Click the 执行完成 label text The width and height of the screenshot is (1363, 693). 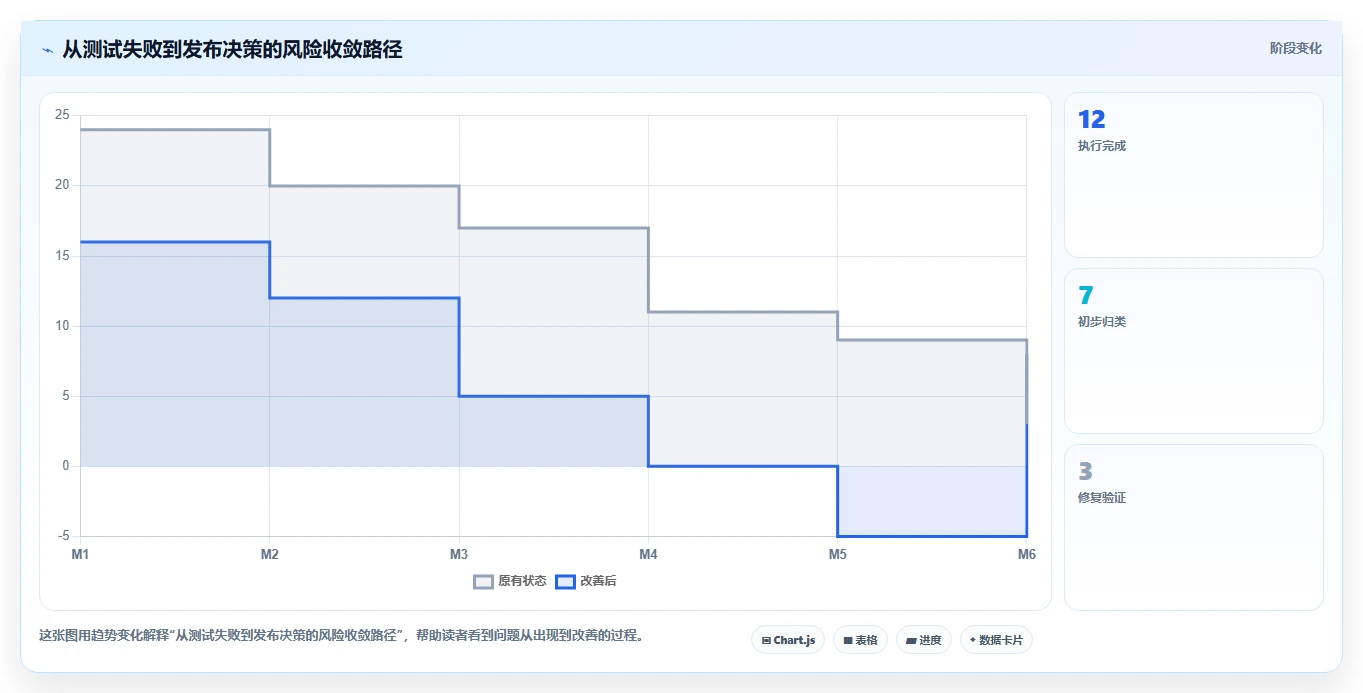tap(1102, 146)
